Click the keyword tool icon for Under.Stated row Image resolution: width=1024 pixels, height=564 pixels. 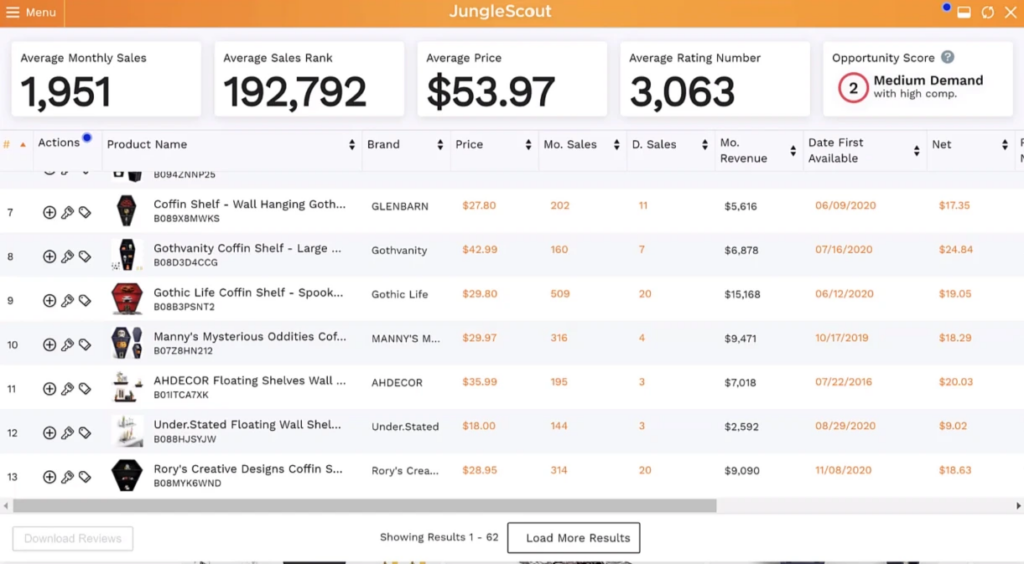tap(67, 433)
